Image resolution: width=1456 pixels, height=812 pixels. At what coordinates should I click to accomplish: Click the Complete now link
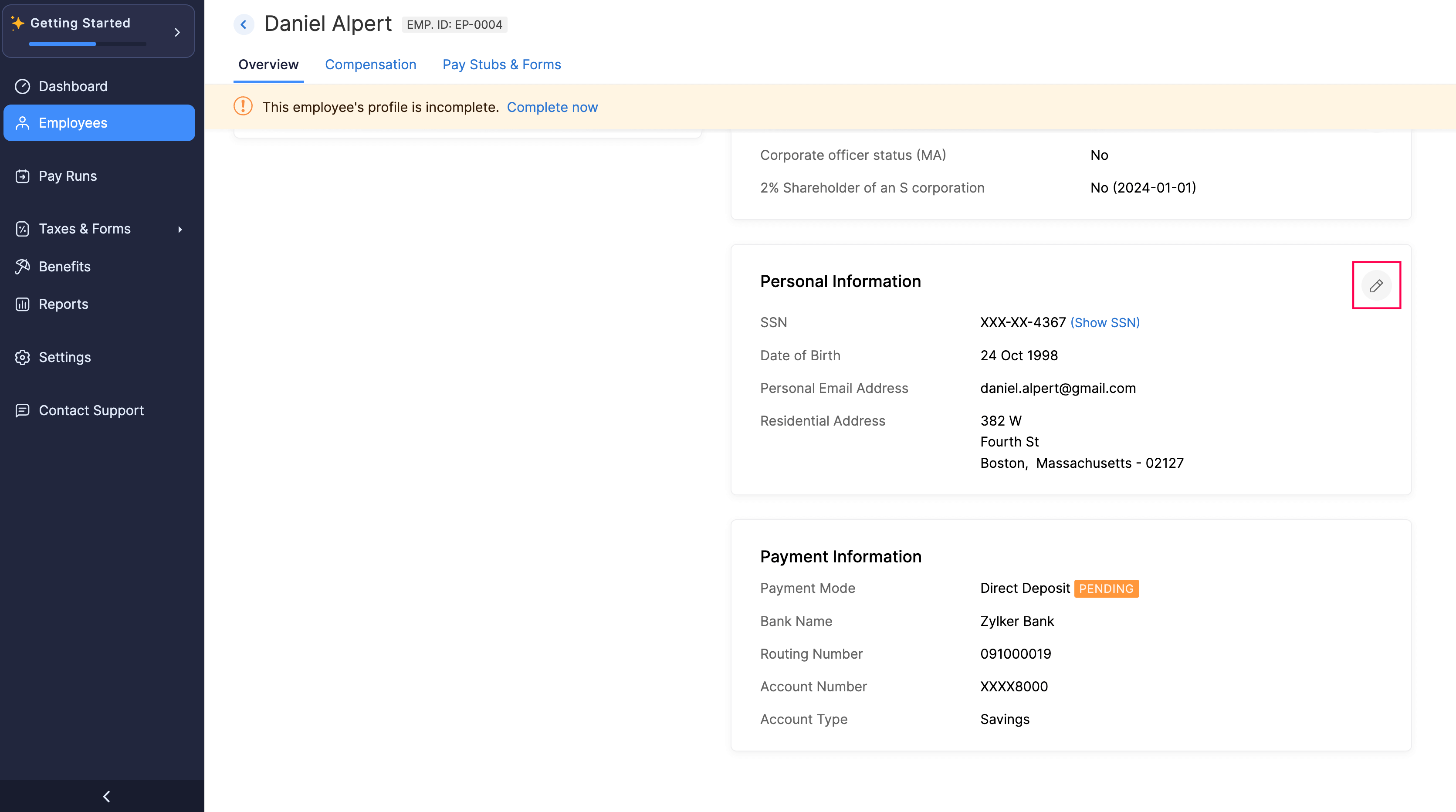pos(552,107)
